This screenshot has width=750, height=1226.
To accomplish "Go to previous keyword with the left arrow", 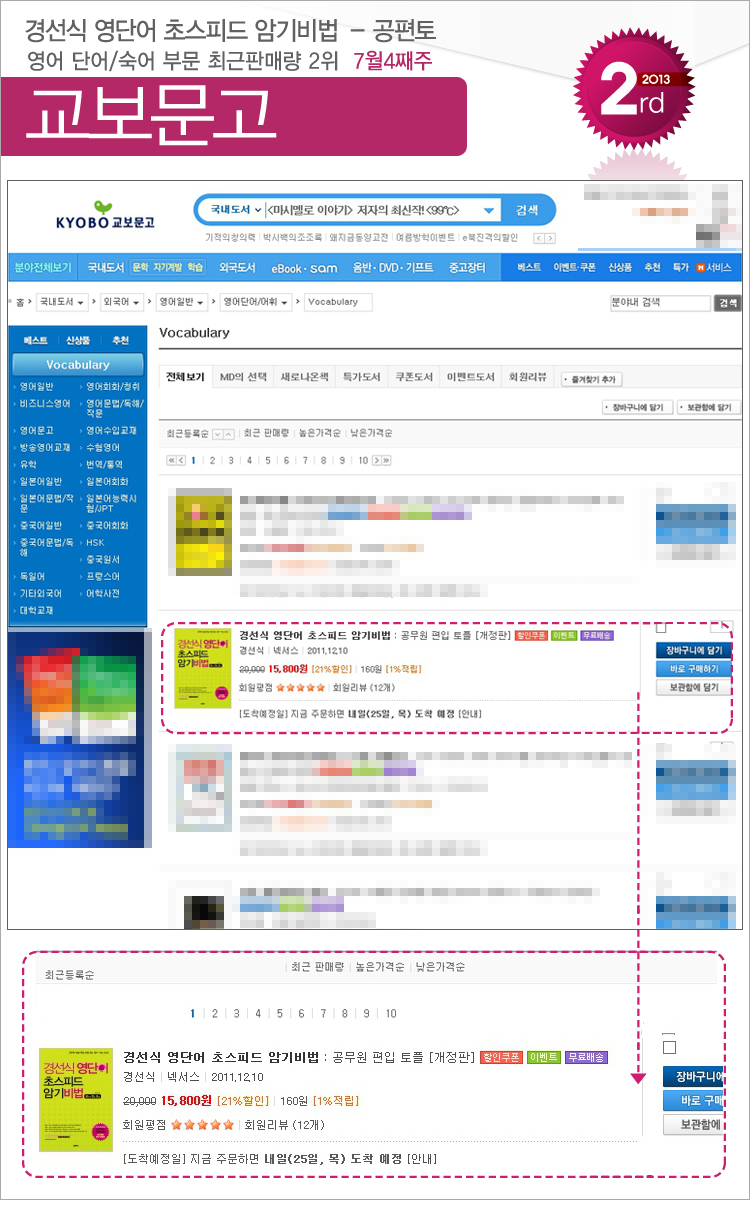I will (538, 238).
